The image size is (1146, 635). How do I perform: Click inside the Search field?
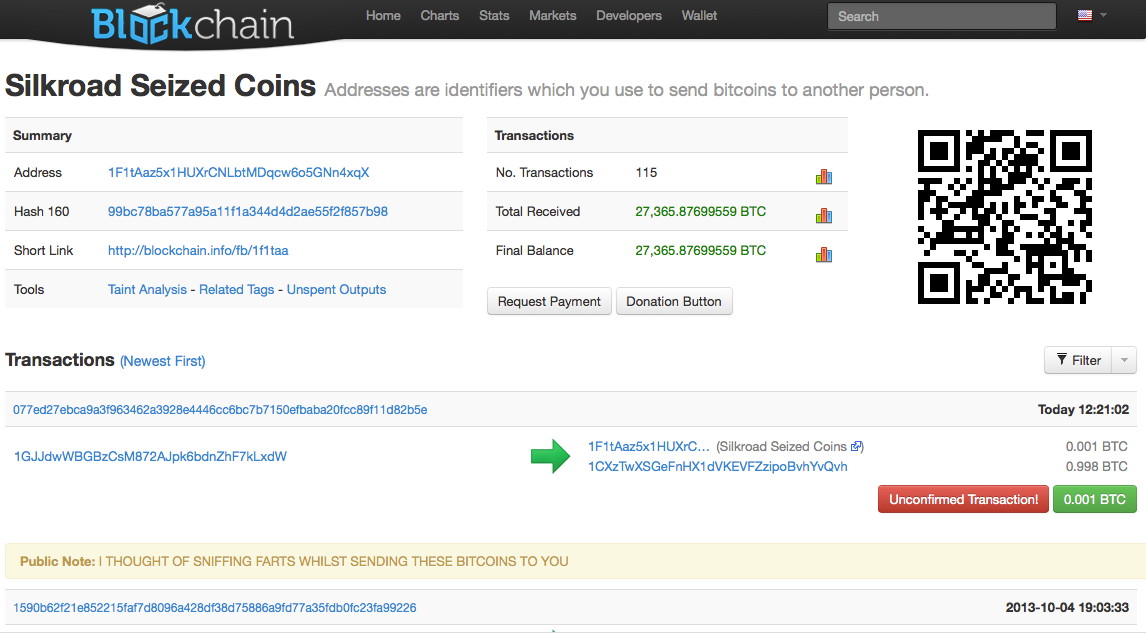(x=940, y=16)
